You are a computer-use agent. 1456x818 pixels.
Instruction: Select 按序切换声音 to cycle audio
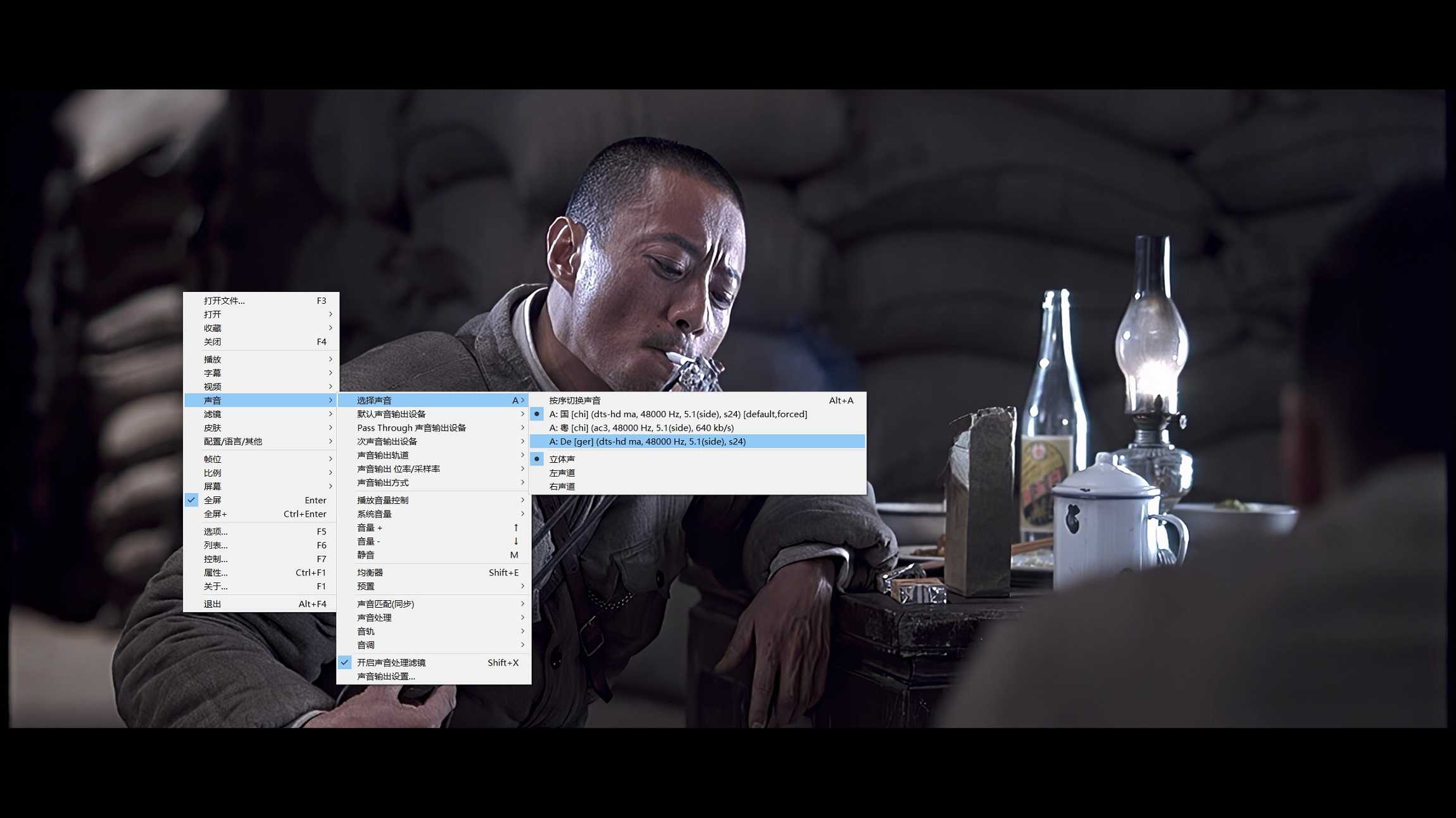(x=698, y=400)
